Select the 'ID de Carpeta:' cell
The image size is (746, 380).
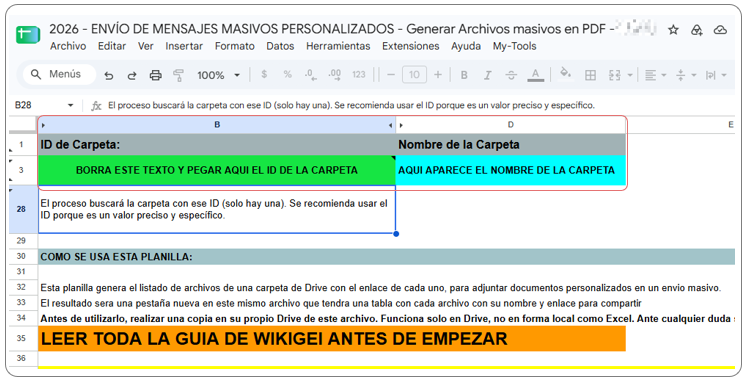pyautogui.click(x=217, y=145)
